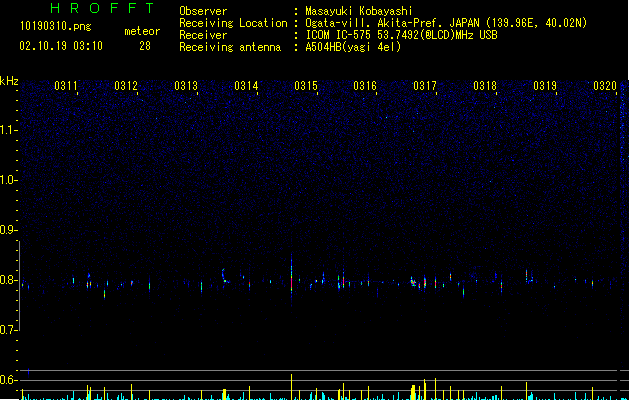Click the 0315 time marker
The width and height of the screenshot is (629, 400).
pyautogui.click(x=306, y=86)
